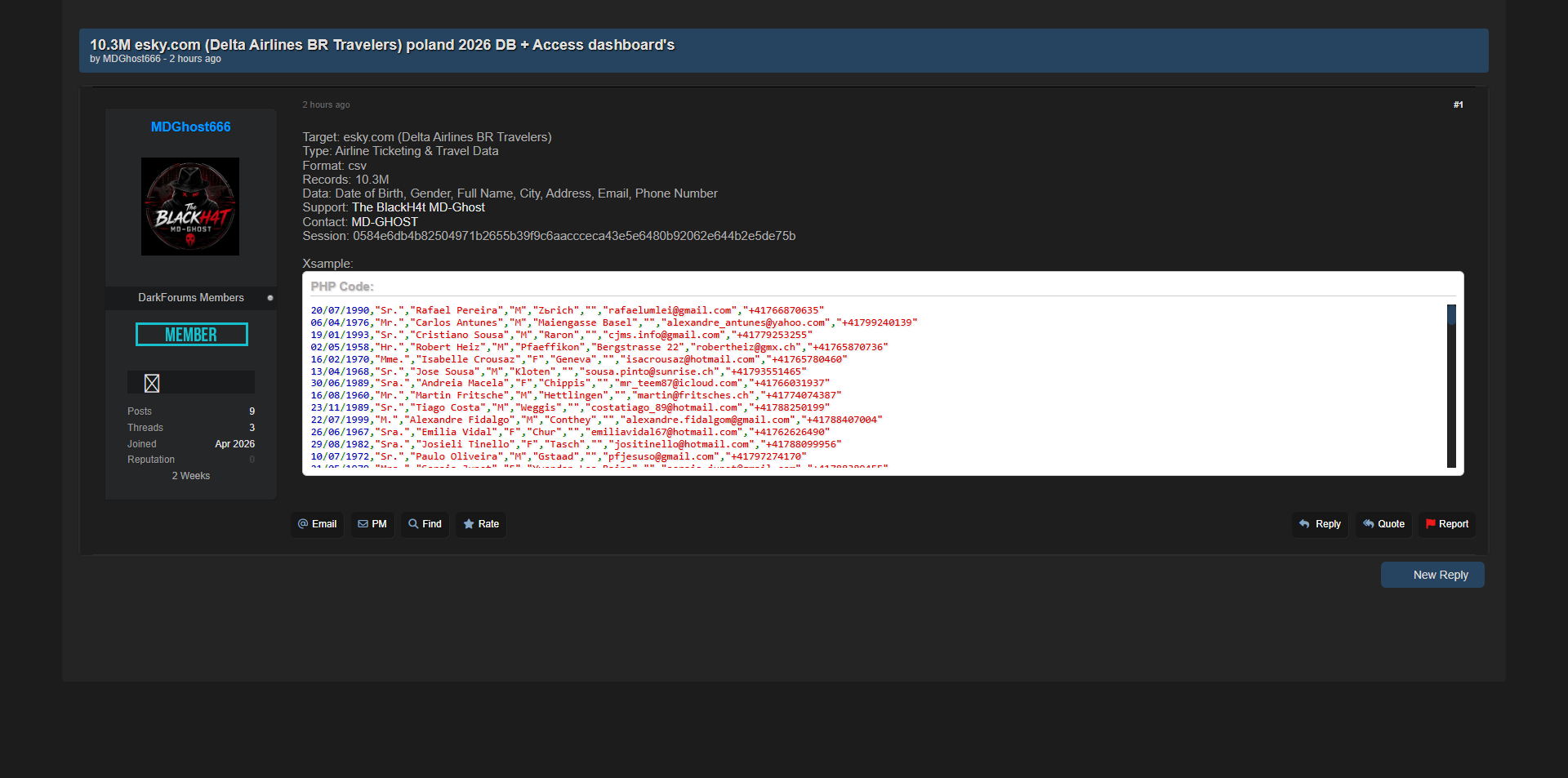Report the post with red flag

click(x=1446, y=524)
